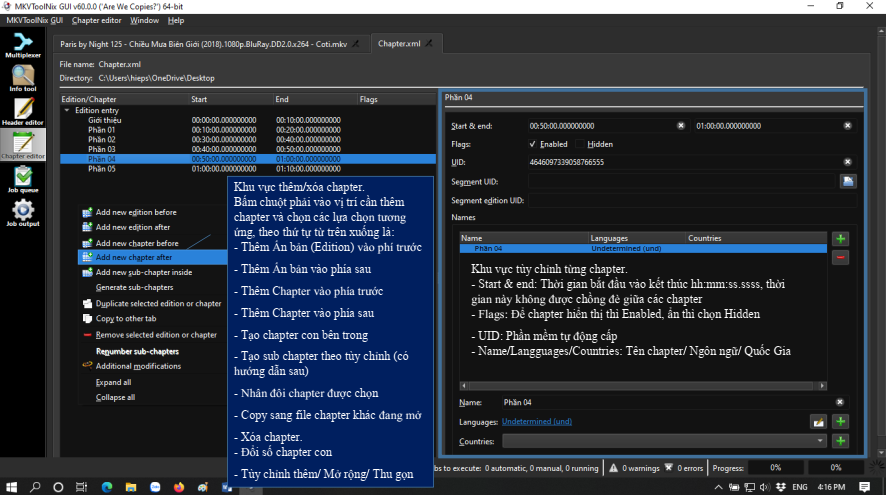886x495 pixels.
Task: Open the MKVToolNix GUI menu
Action: click(34, 20)
